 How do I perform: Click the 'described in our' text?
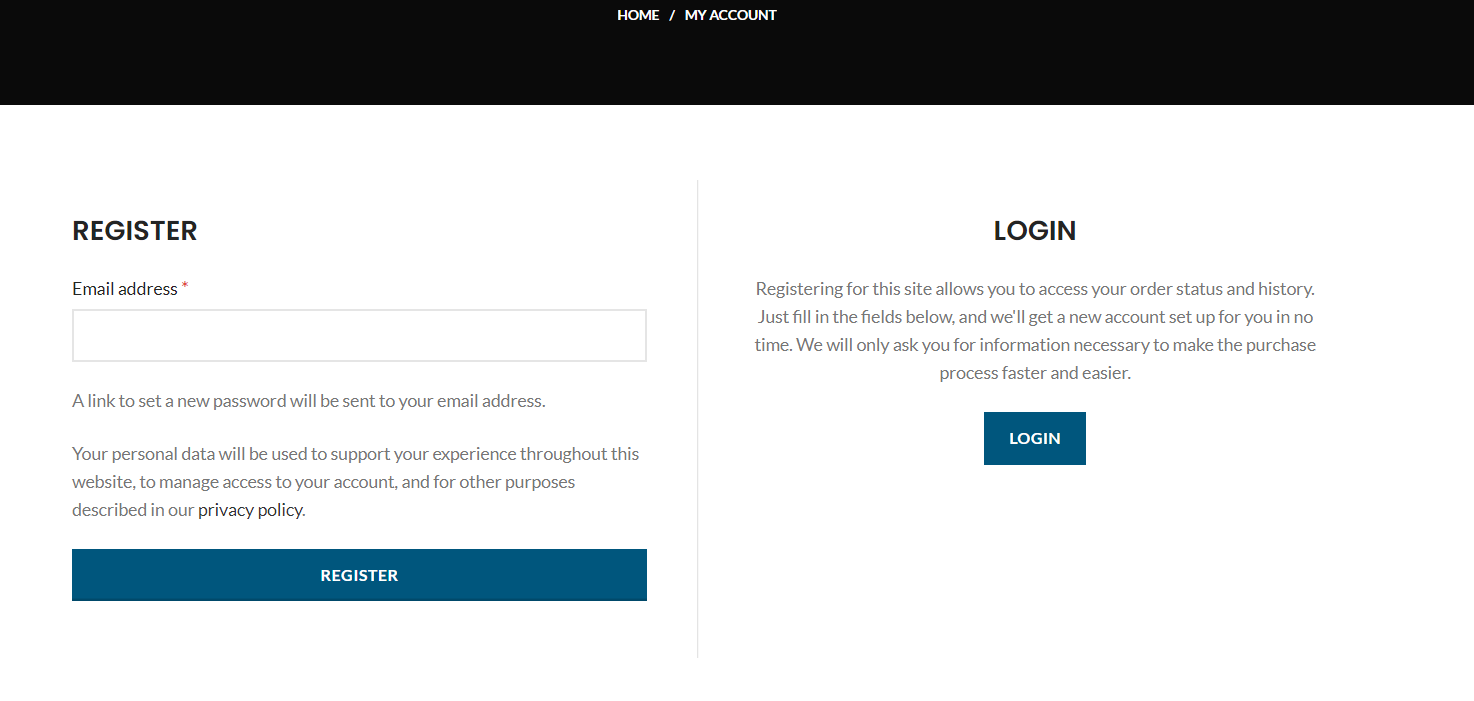[x=133, y=510]
